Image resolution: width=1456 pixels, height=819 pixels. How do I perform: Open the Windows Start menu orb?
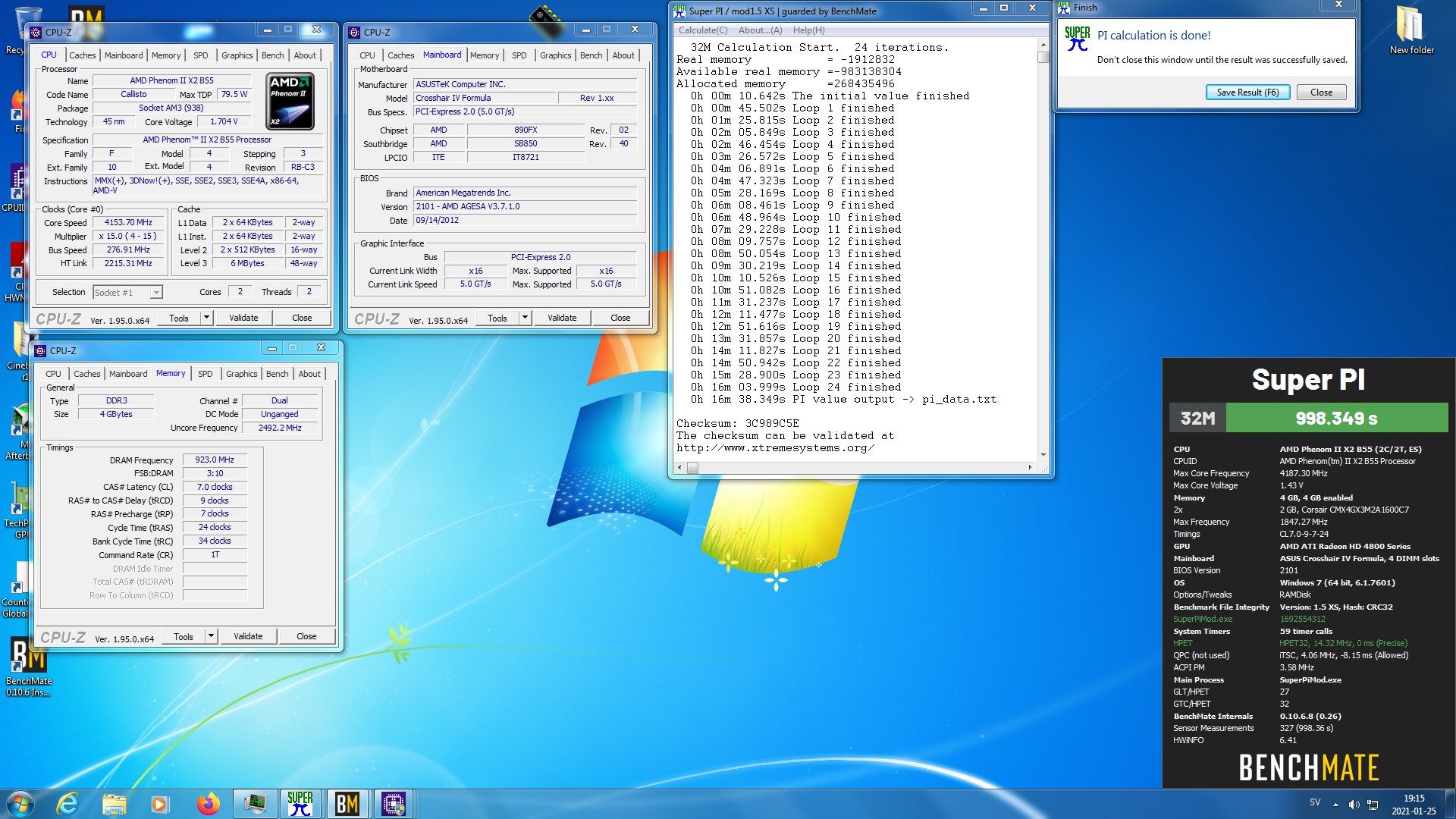click(x=20, y=803)
